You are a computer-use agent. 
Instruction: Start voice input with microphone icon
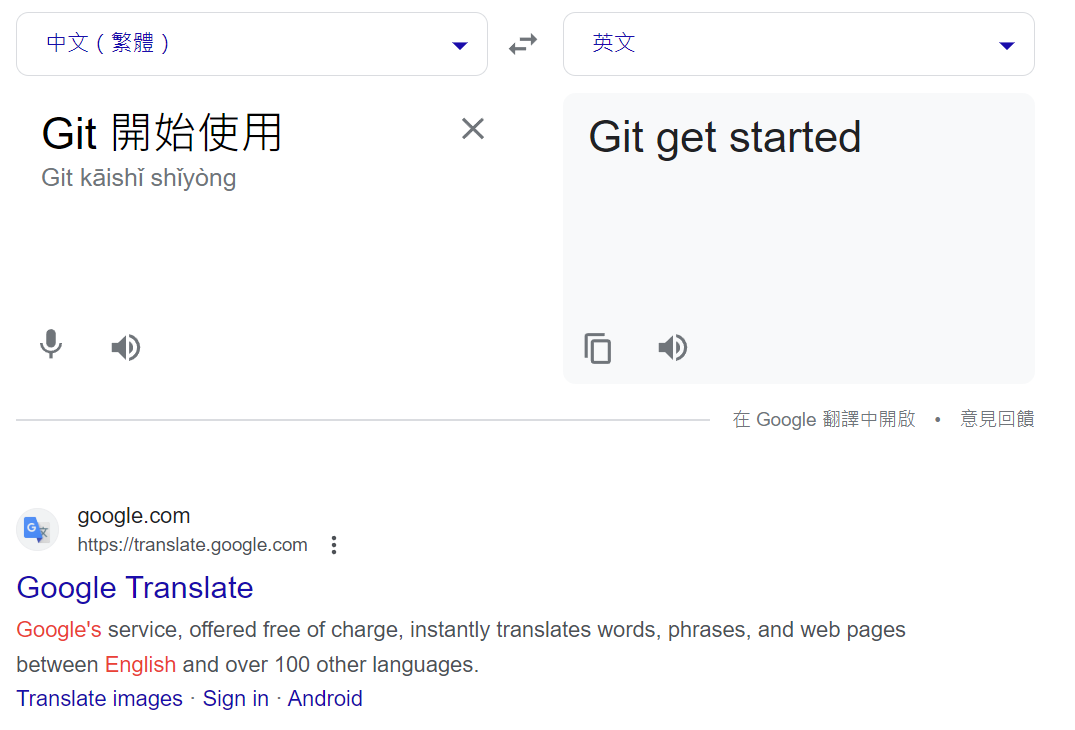pyautogui.click(x=51, y=344)
